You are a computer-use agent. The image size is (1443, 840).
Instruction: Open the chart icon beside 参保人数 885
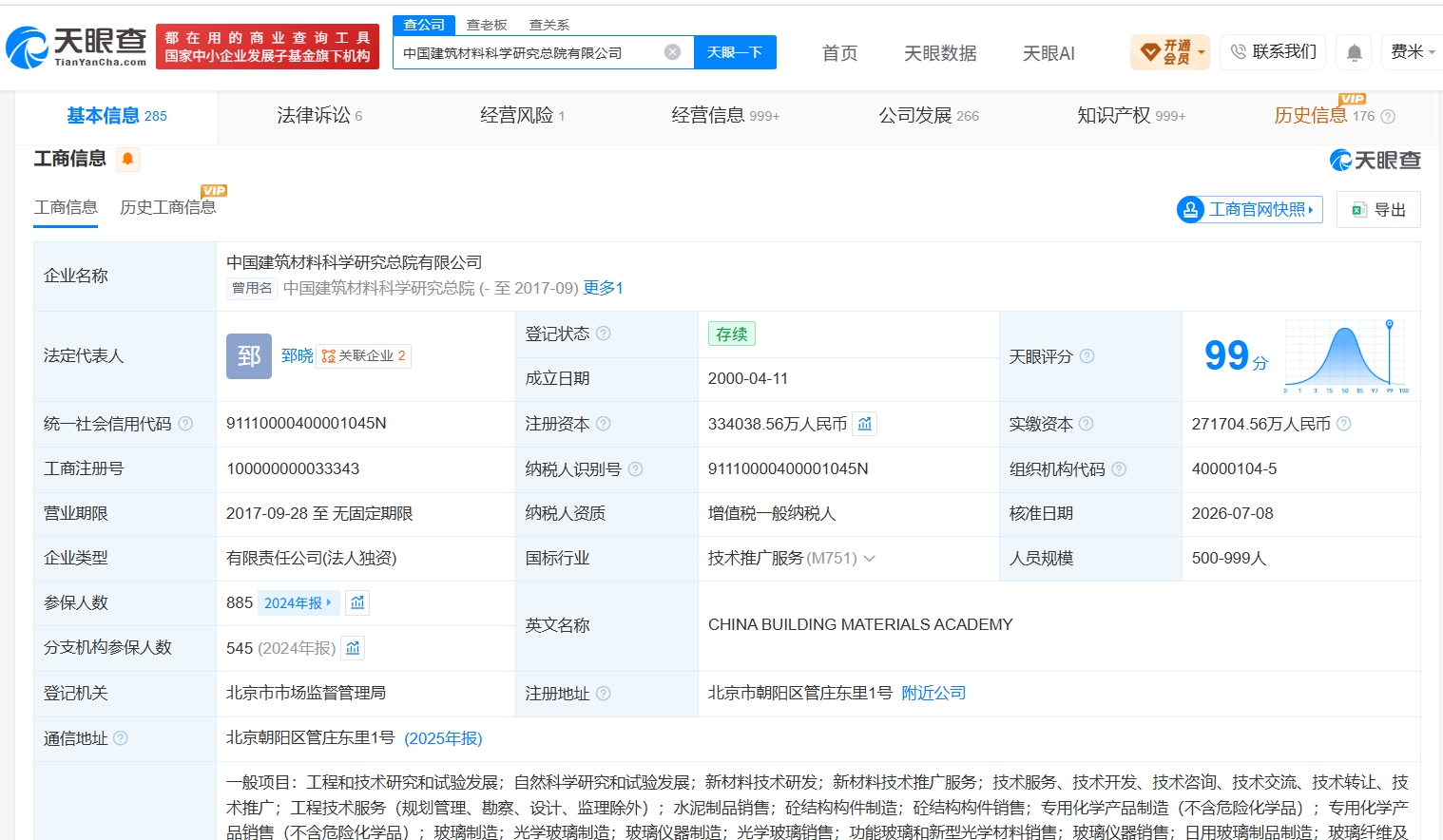coord(357,602)
